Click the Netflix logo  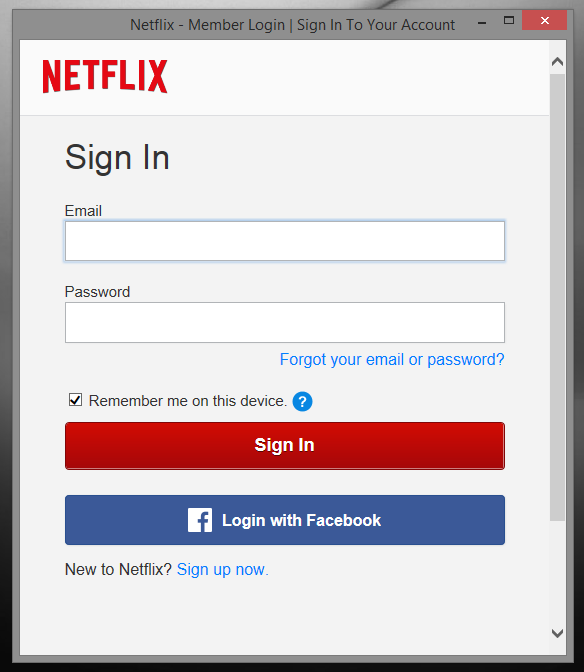[105, 76]
